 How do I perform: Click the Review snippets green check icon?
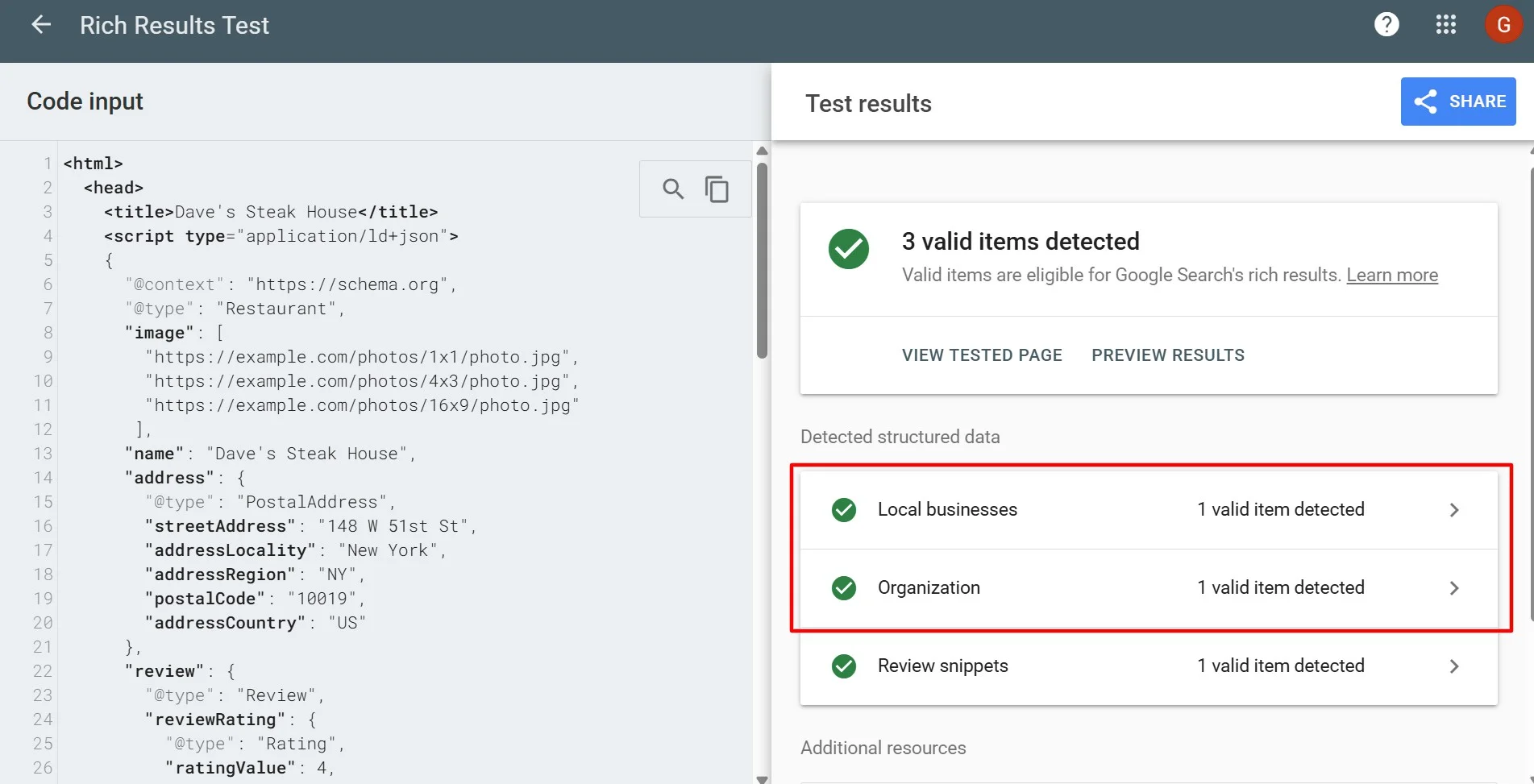[844, 666]
